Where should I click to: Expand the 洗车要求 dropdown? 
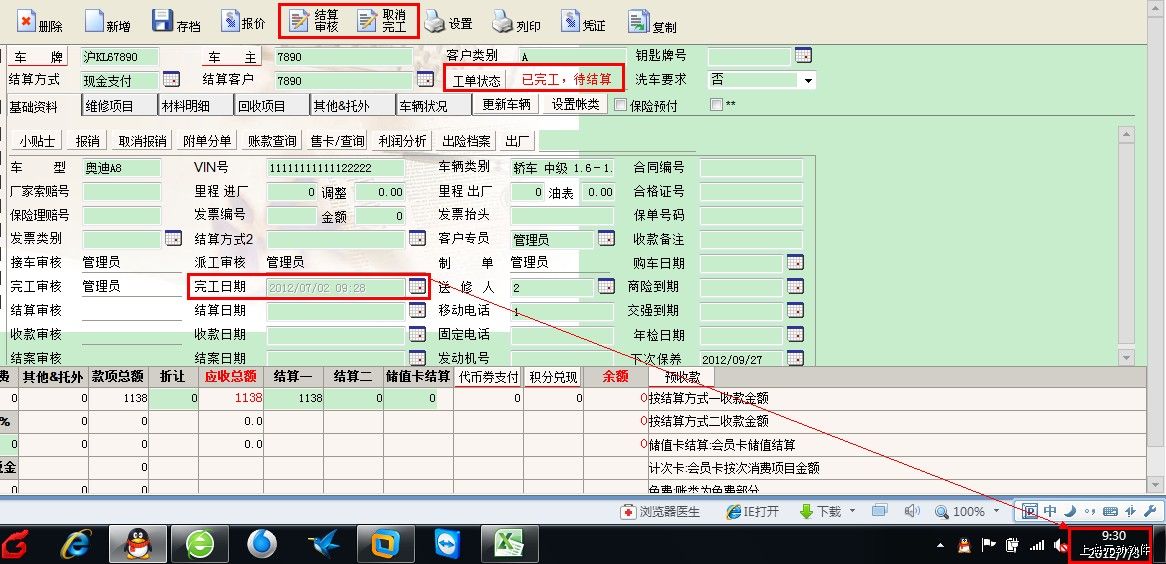pos(807,80)
